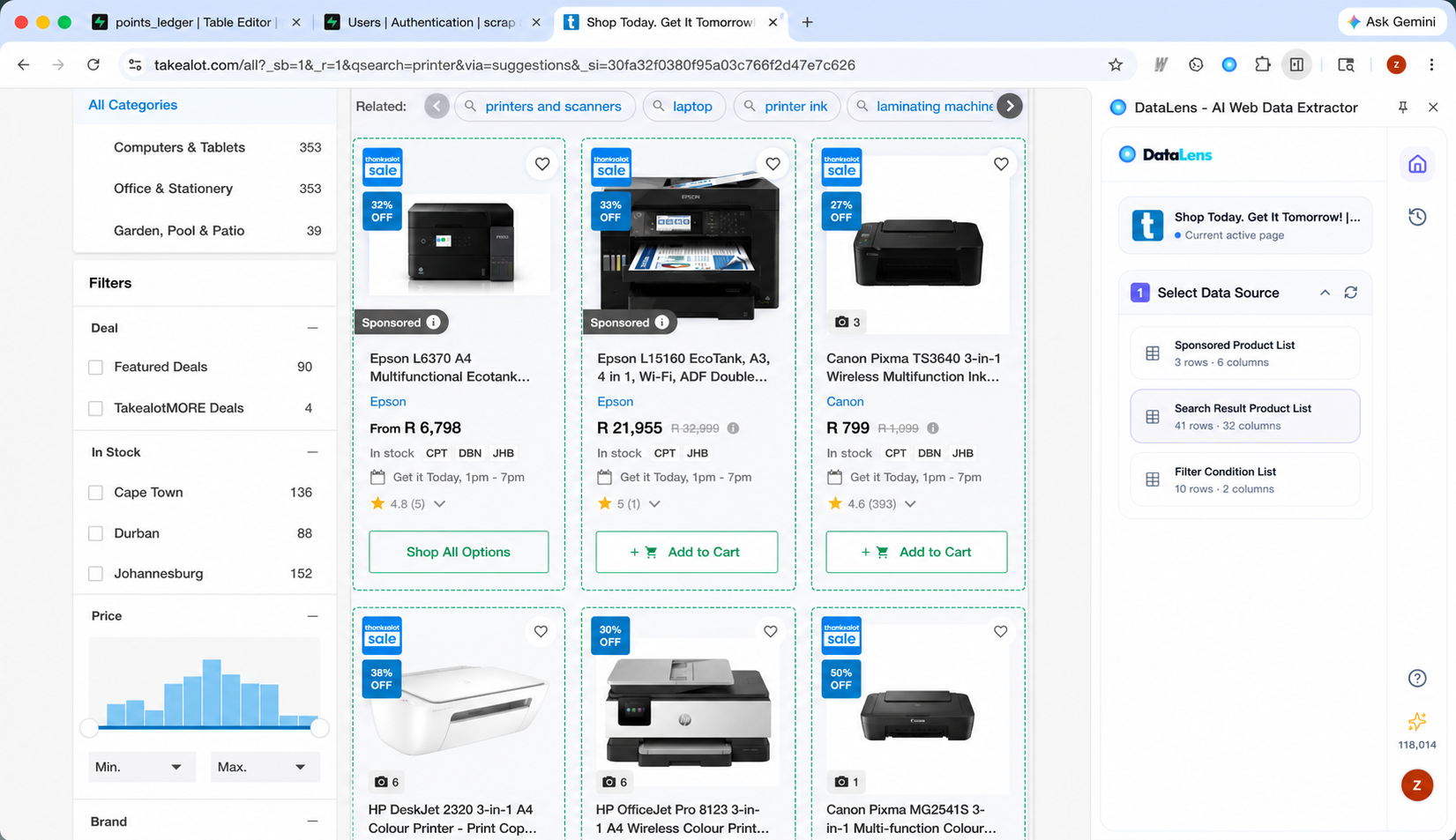Image resolution: width=1456 pixels, height=840 pixels.
Task: Expand rating details for 4.8 (5)
Action: pos(439,504)
